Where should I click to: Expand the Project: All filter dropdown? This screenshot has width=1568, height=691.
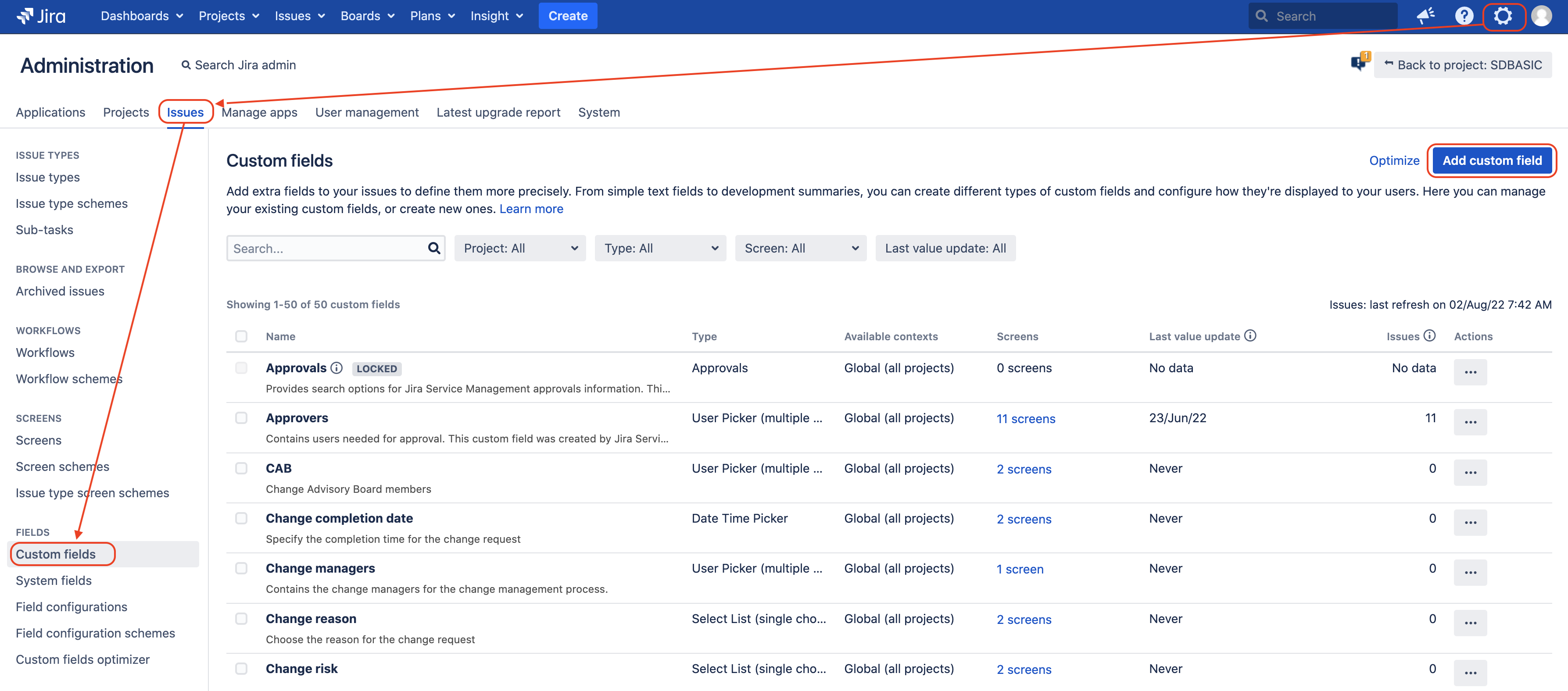coord(520,248)
